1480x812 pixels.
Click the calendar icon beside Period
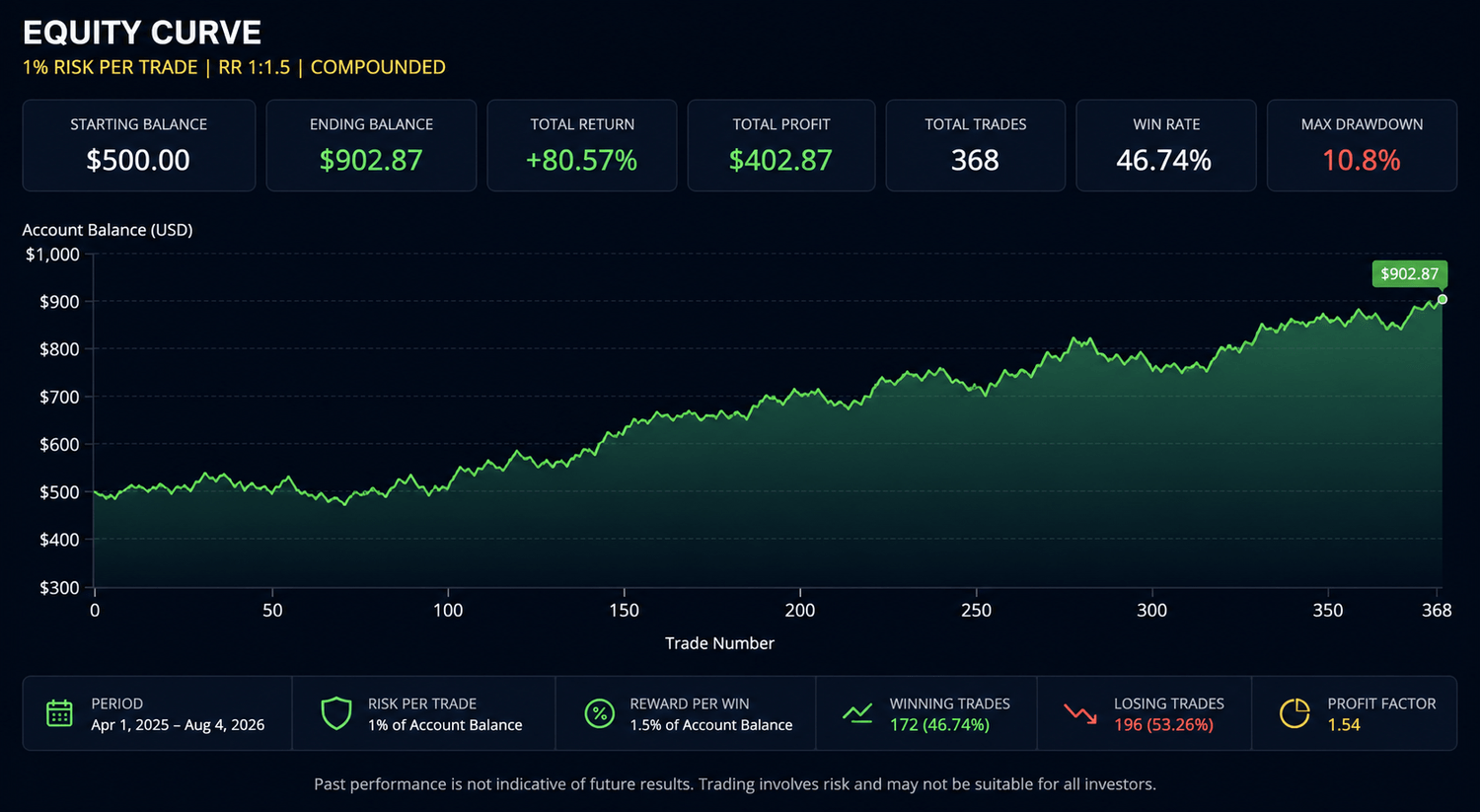click(x=59, y=713)
